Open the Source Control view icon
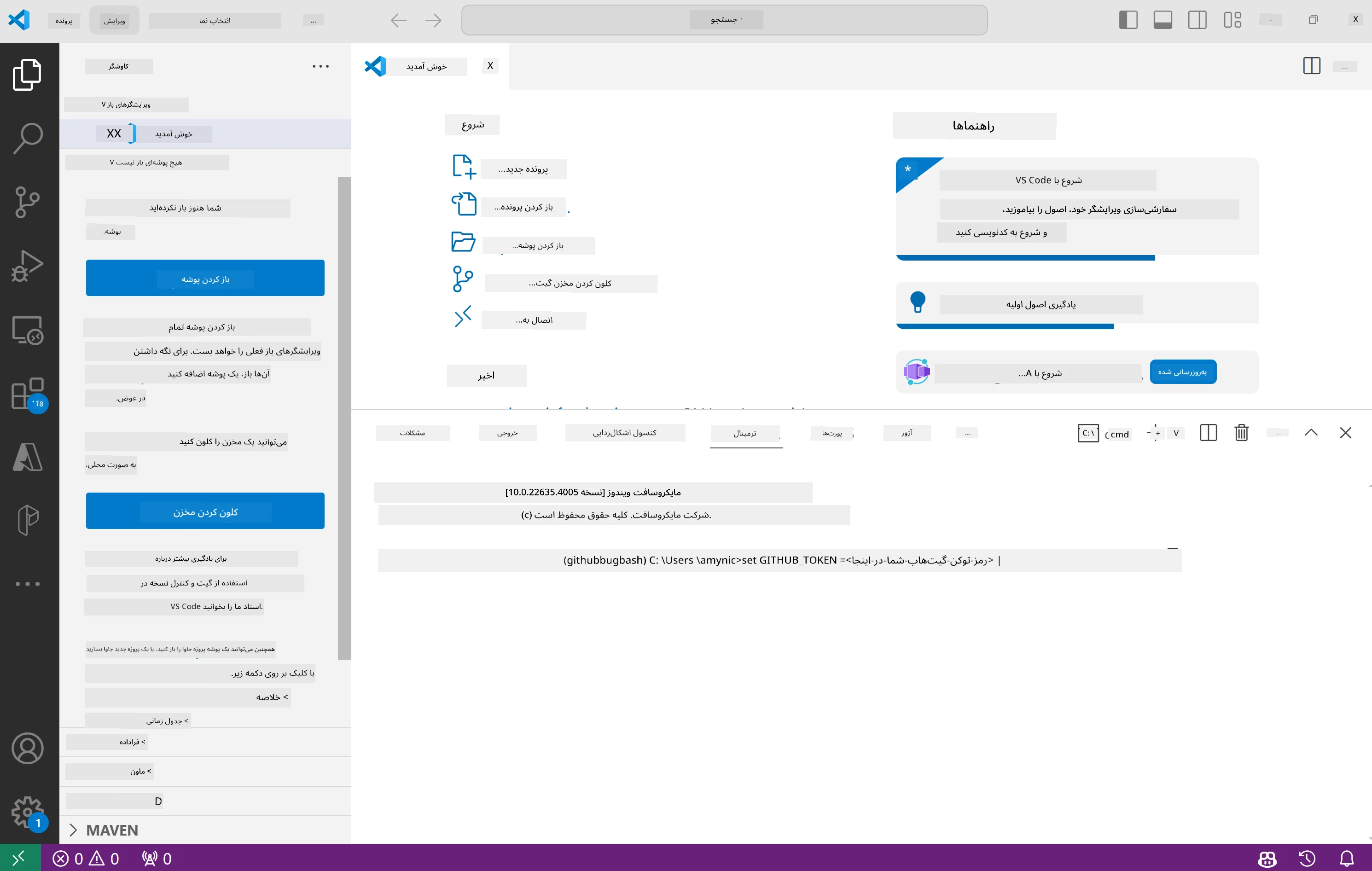 (27, 202)
